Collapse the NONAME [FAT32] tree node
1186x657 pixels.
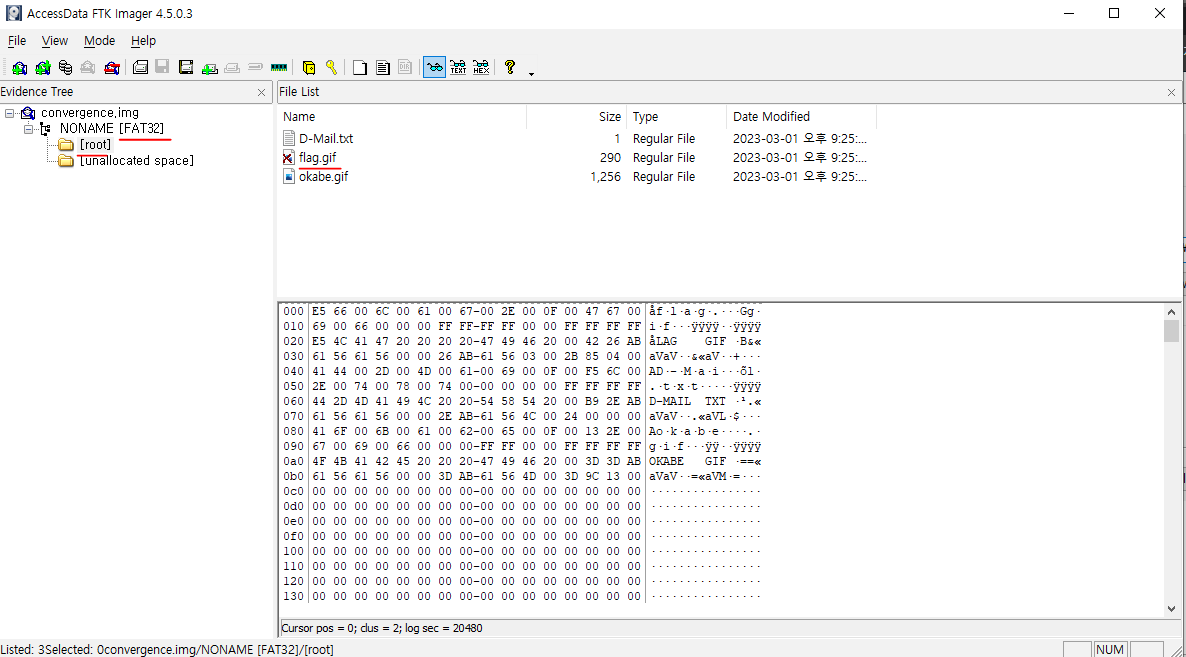click(x=28, y=129)
